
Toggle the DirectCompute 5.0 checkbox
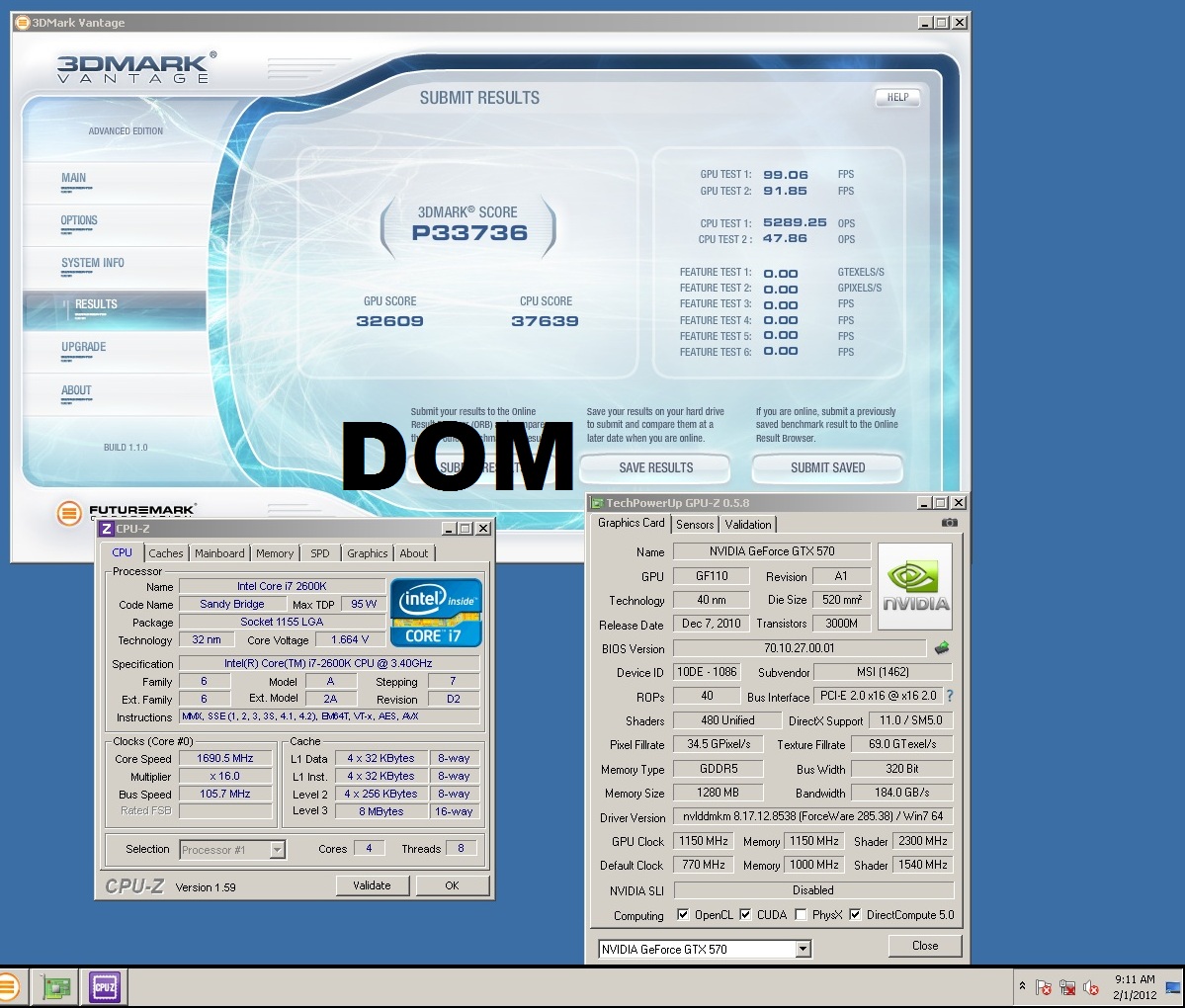(x=855, y=915)
